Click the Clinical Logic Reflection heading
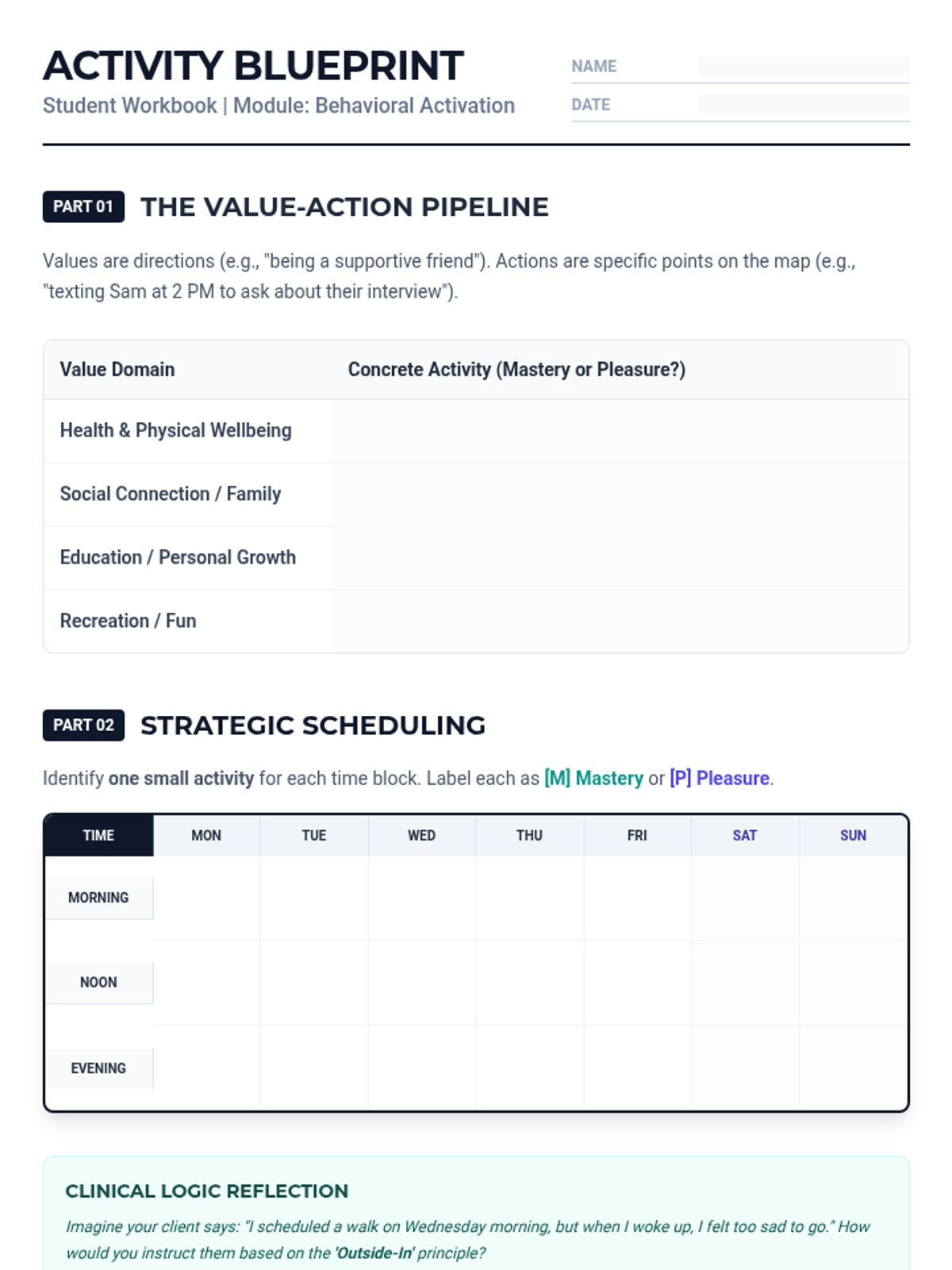The height and width of the screenshot is (1270, 952). pyautogui.click(x=206, y=1191)
